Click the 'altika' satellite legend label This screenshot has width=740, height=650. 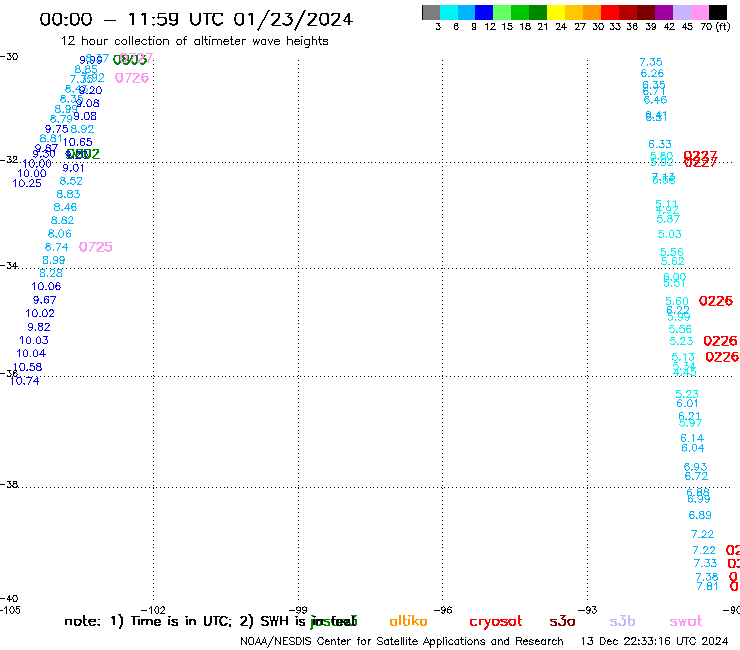coord(408,621)
